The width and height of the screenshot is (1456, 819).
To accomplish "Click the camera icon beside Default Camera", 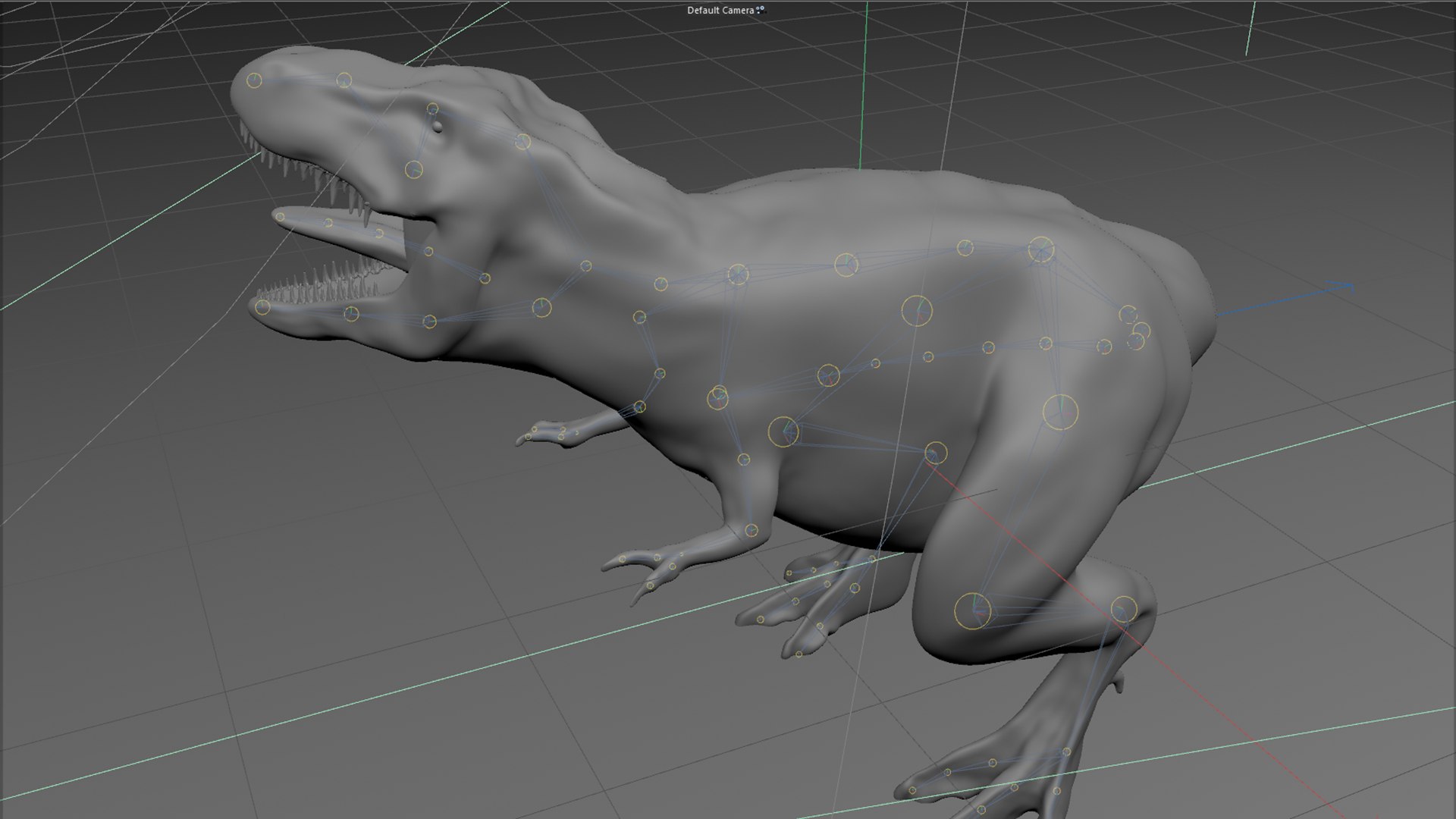I will [x=761, y=11].
